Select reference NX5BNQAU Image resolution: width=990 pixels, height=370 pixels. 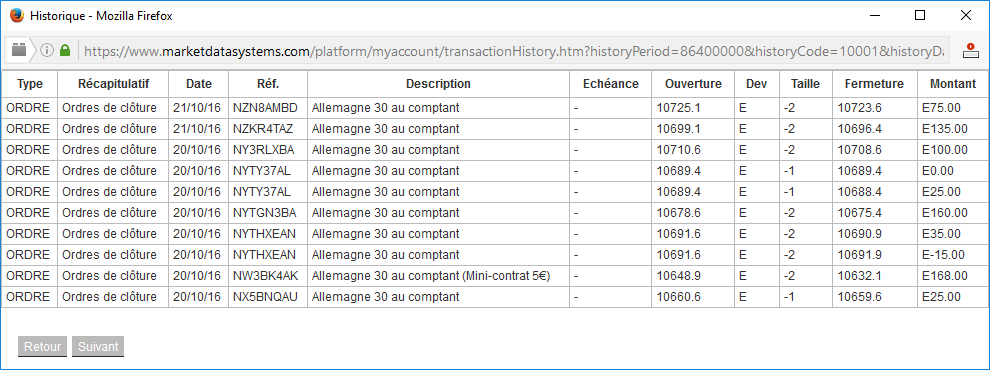click(266, 297)
